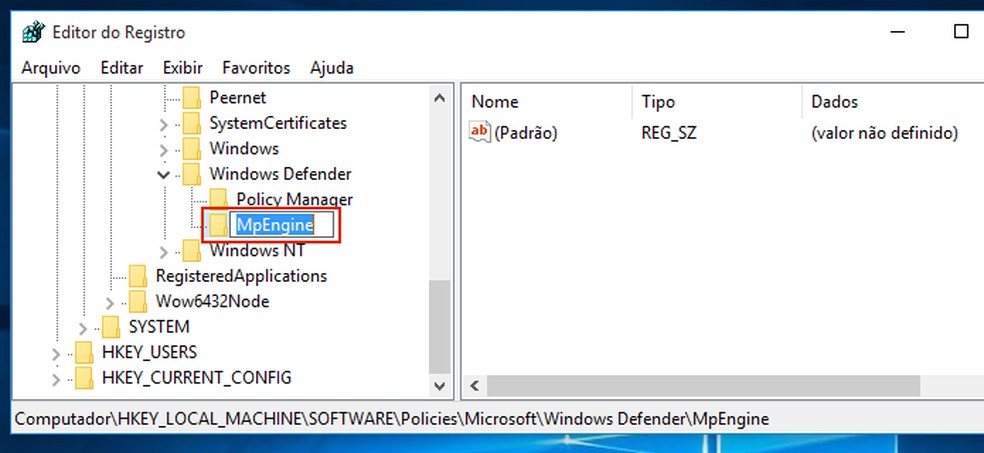Click the tree pane scroll up arrow

[x=440, y=98]
